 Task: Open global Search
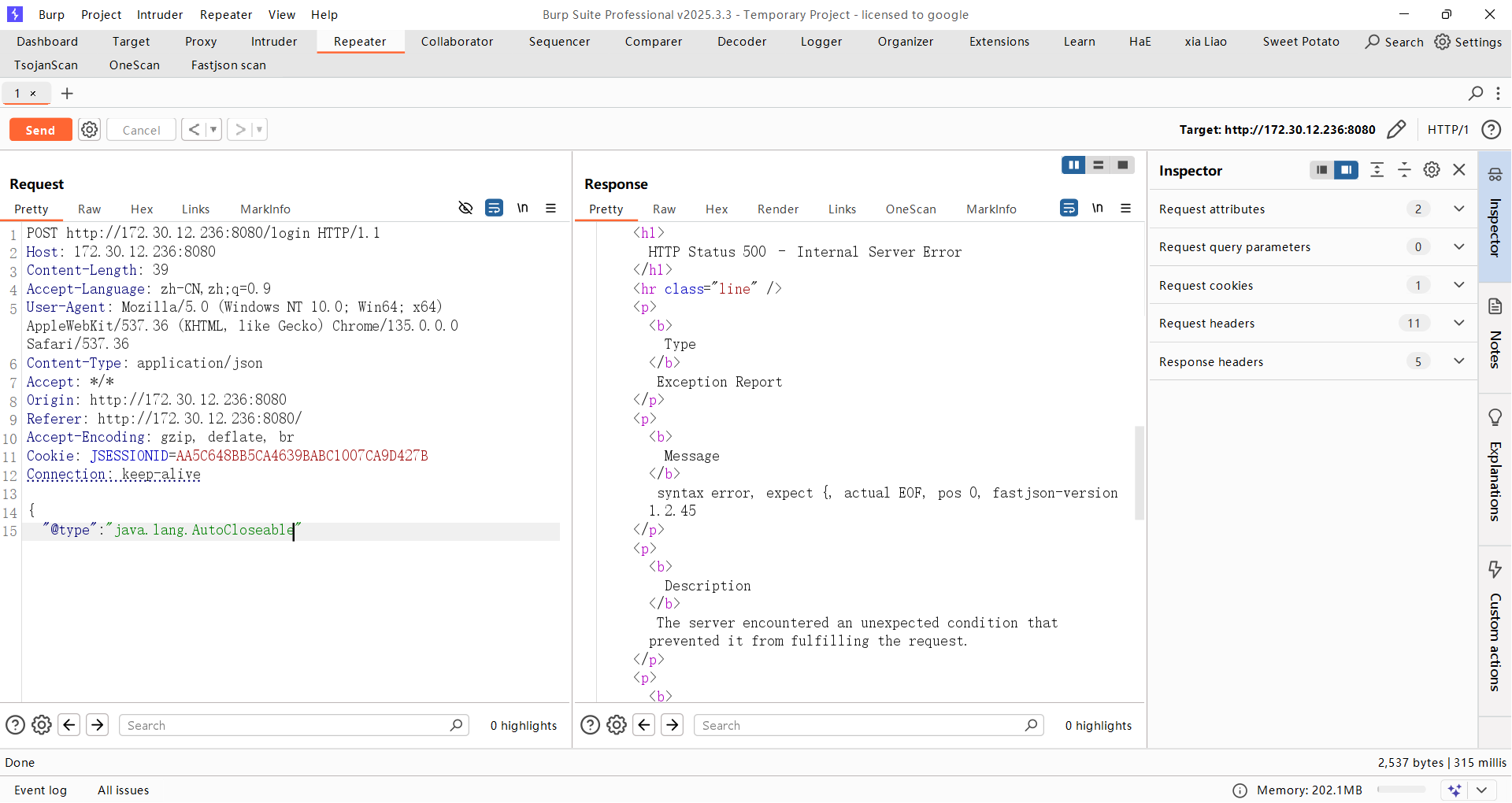pos(1394,42)
